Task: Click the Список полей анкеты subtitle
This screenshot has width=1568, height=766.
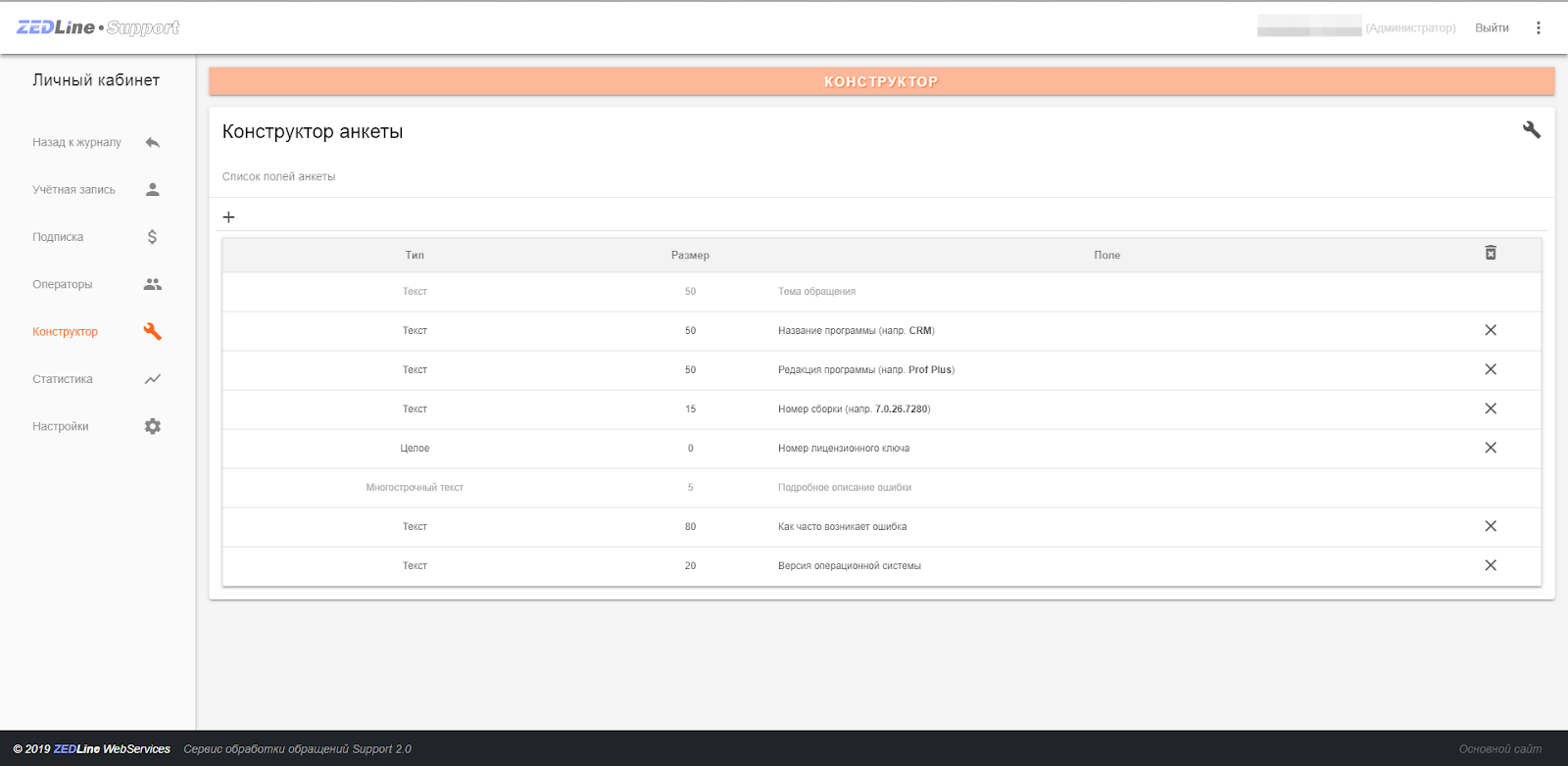Action: pyautogui.click(x=278, y=176)
